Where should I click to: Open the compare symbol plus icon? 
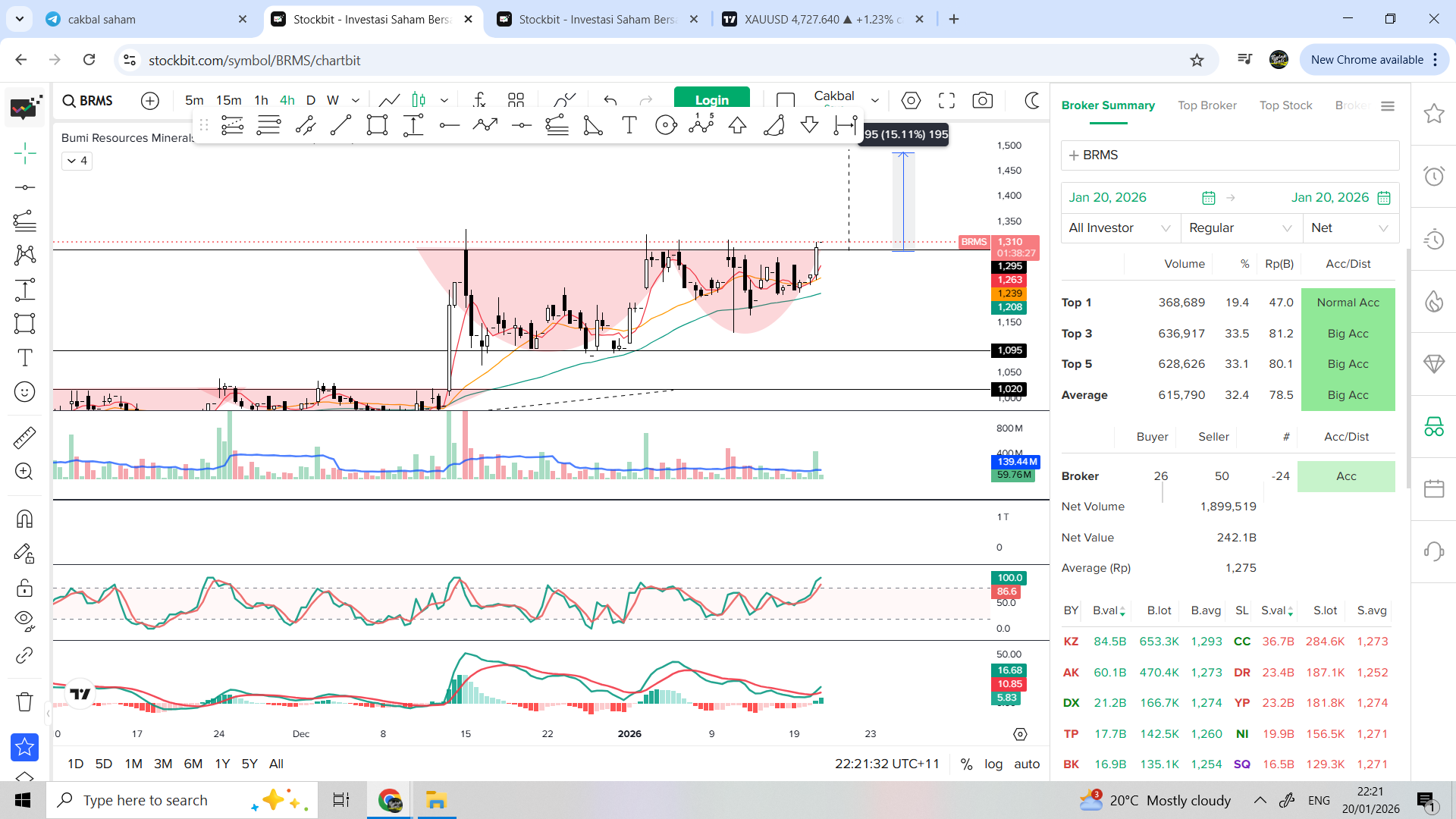(x=150, y=100)
